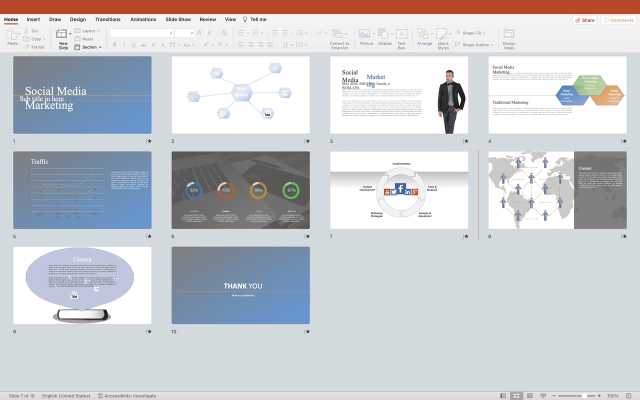Expand the Layout dropdown

click(88, 31)
